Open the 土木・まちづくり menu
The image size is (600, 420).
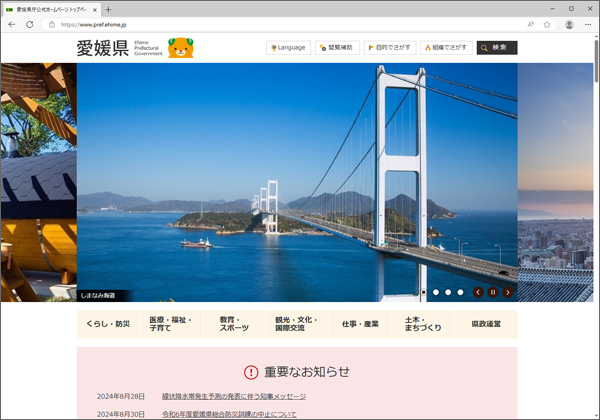point(423,324)
